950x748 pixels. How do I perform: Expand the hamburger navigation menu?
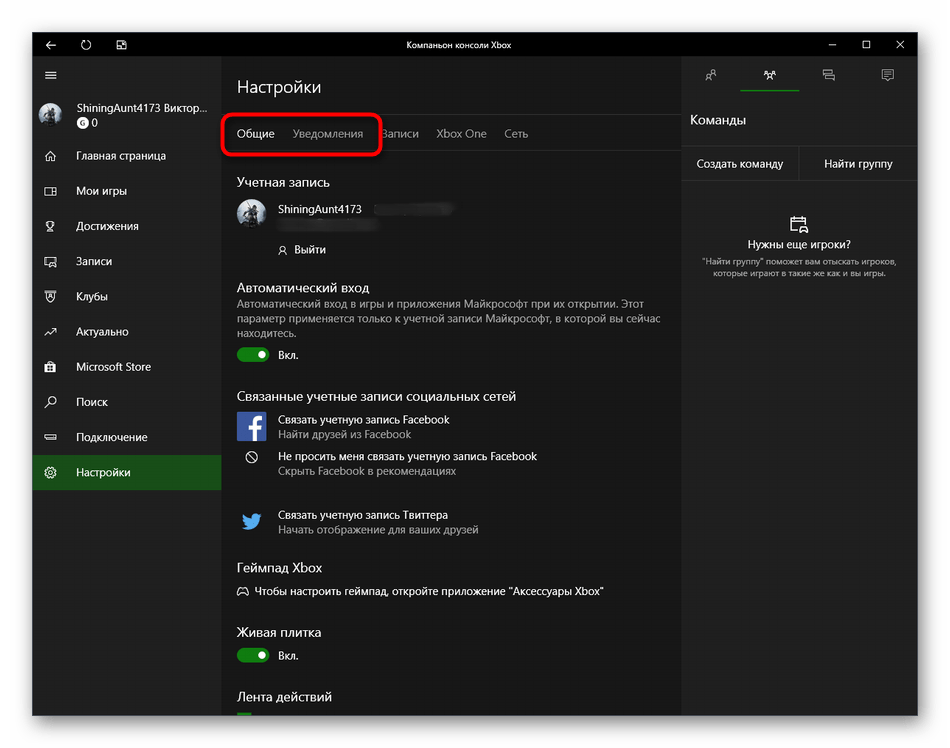point(51,75)
